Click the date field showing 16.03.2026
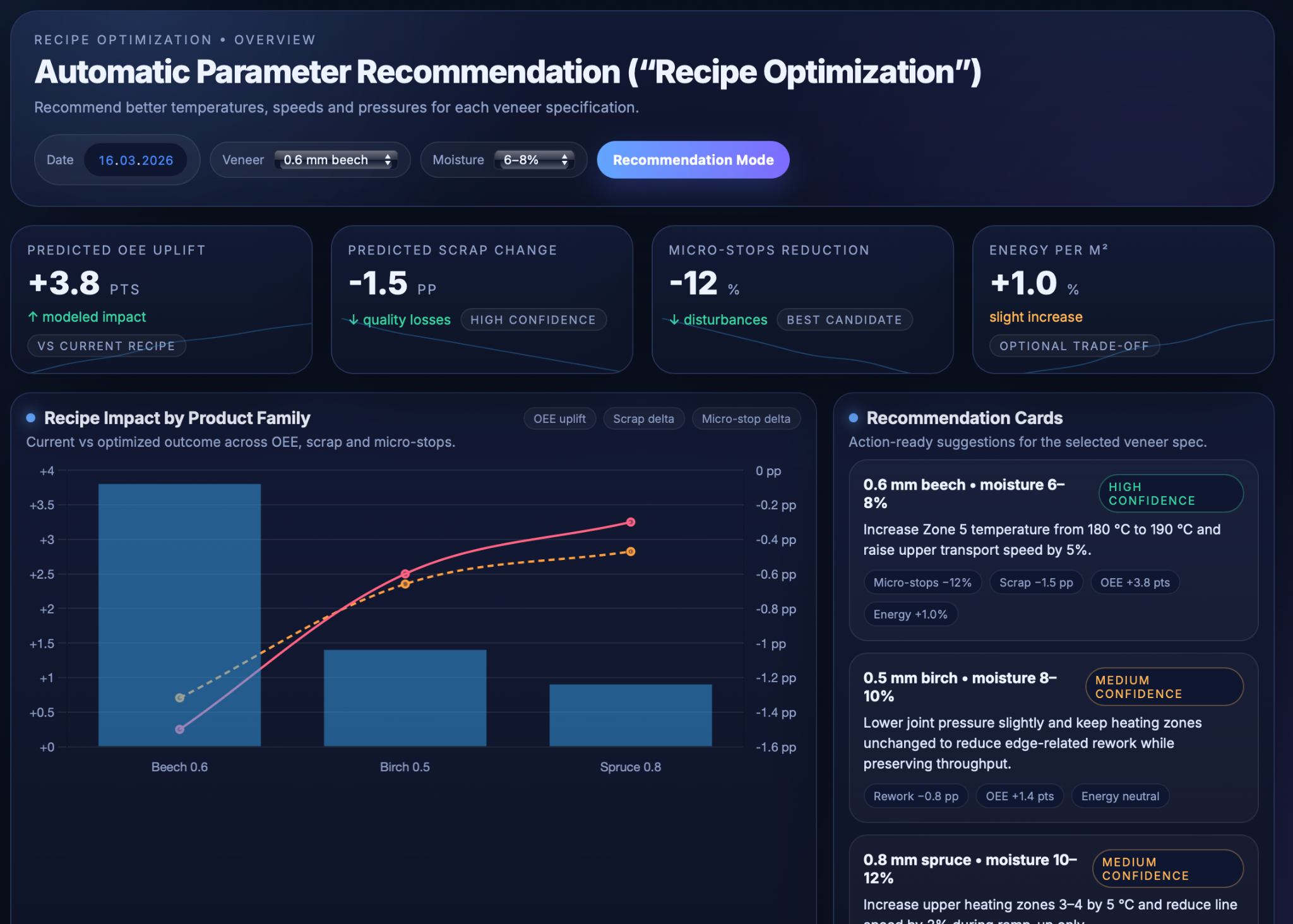 point(135,160)
